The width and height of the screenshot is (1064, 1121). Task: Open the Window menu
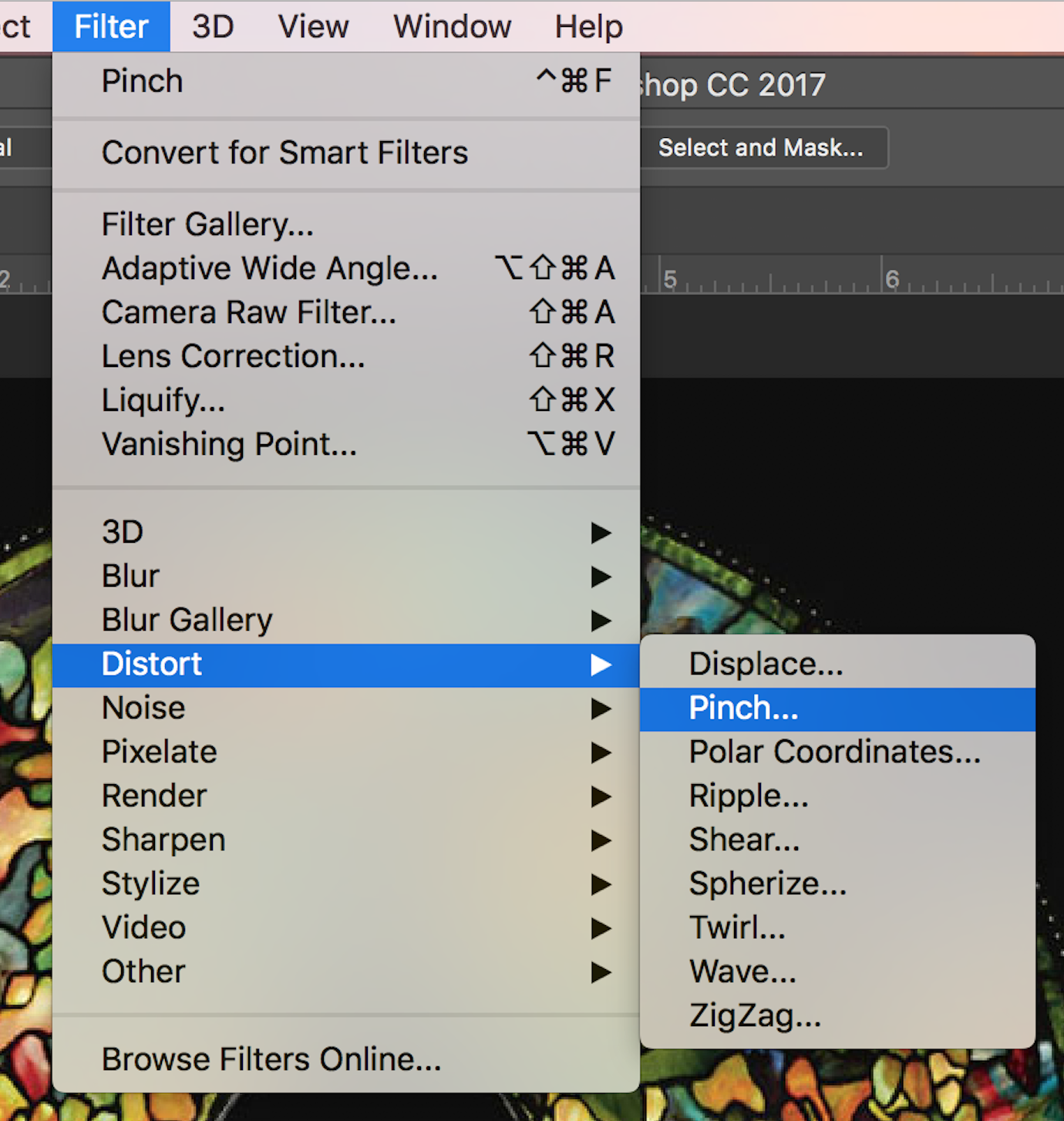452,27
